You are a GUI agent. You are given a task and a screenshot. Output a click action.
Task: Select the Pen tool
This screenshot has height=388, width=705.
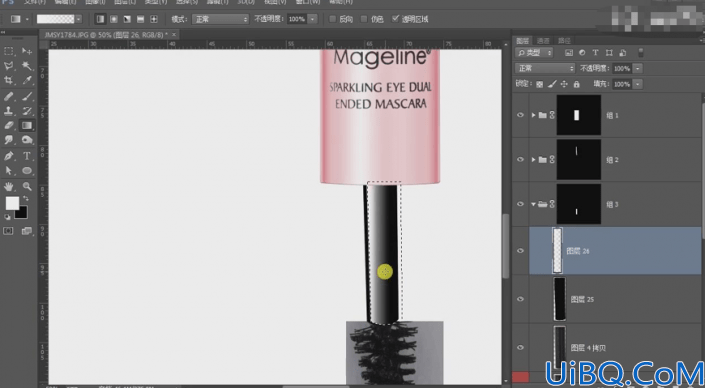[x=9, y=156]
